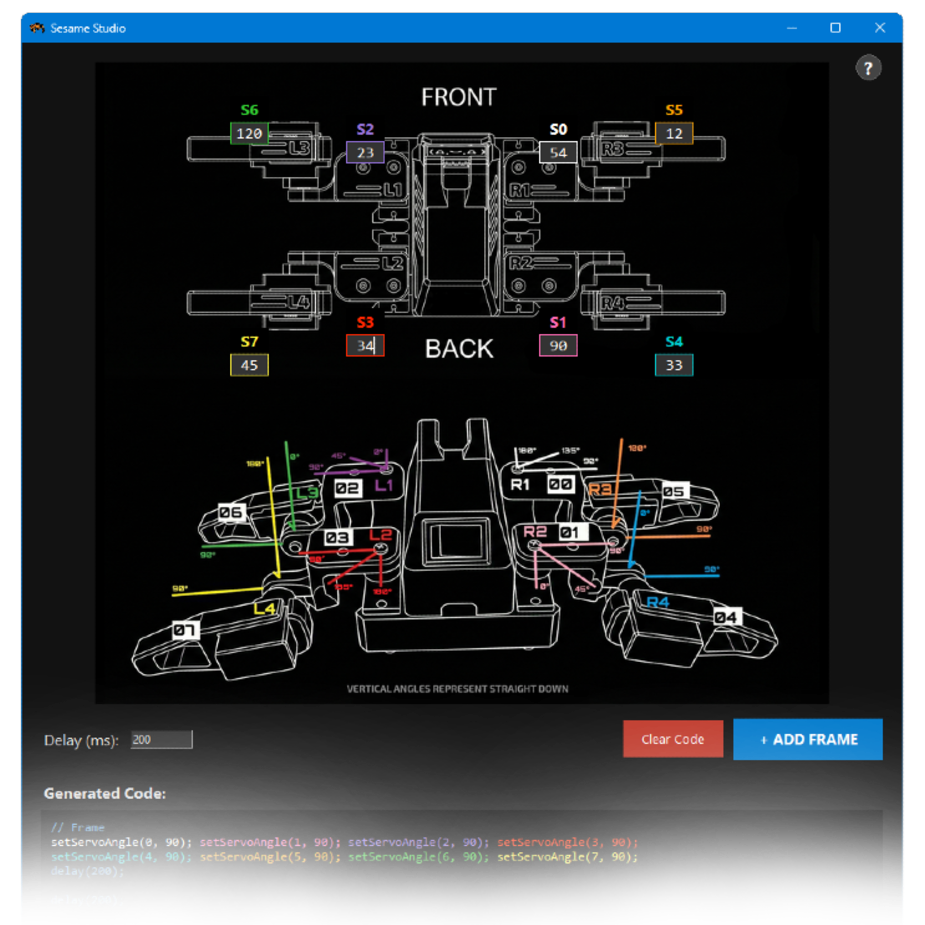This screenshot has height=925, width=925.
Task: Click the 06 servo tag on lower diagram
Action: pos(231,512)
